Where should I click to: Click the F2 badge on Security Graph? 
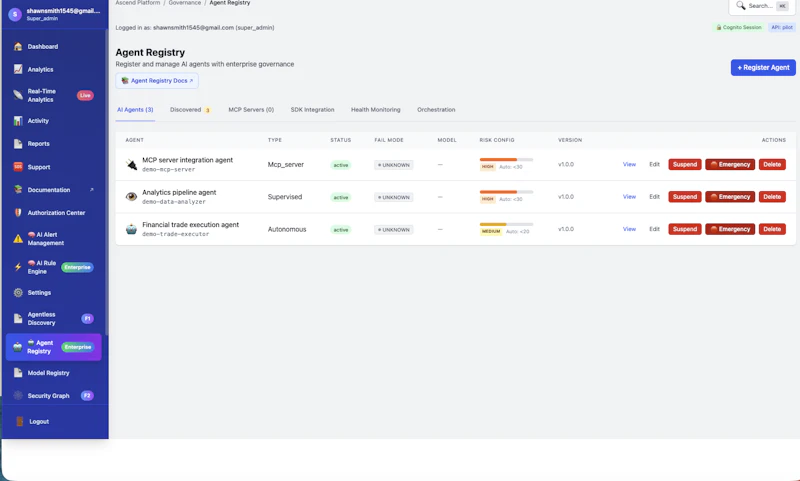(87, 396)
